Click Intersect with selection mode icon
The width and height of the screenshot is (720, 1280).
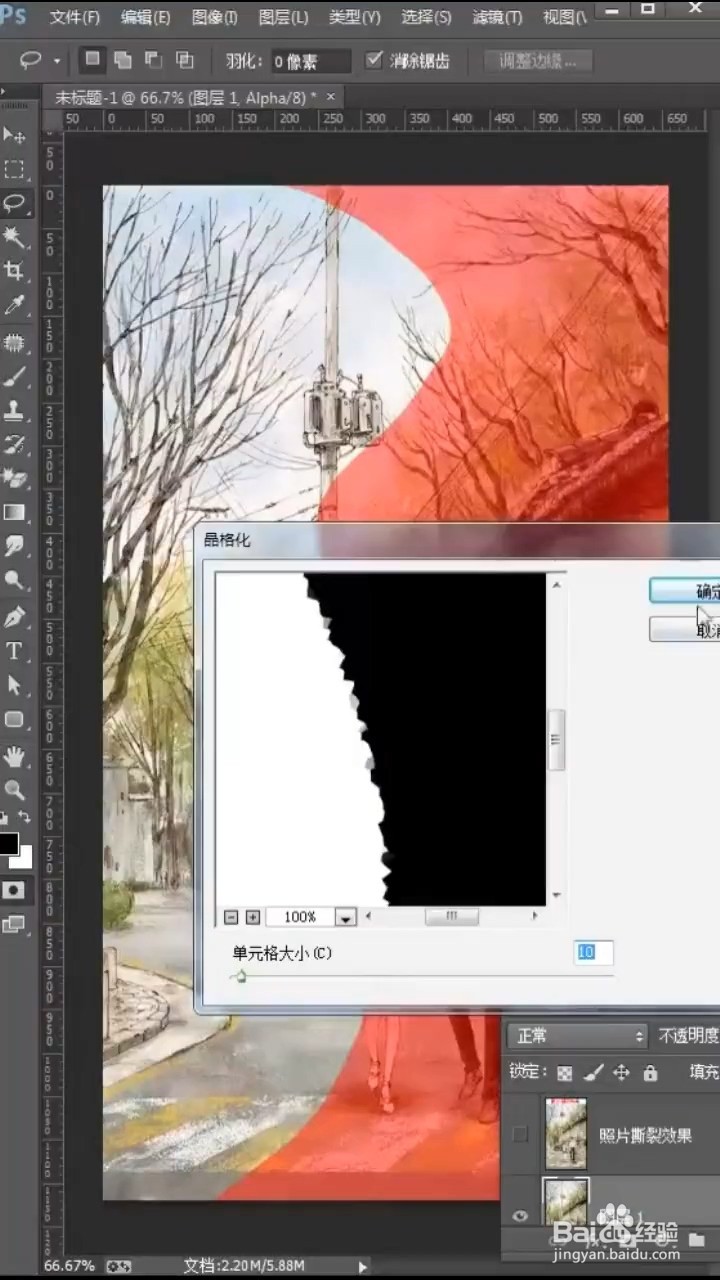tap(184, 59)
